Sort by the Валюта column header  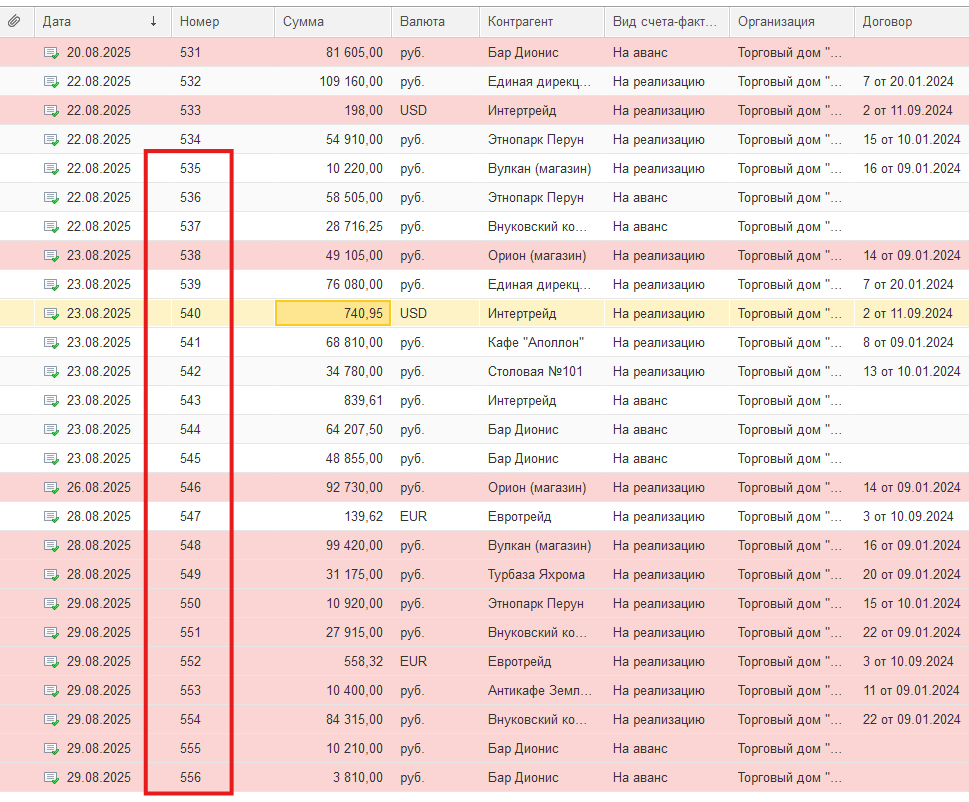pyautogui.click(x=422, y=21)
